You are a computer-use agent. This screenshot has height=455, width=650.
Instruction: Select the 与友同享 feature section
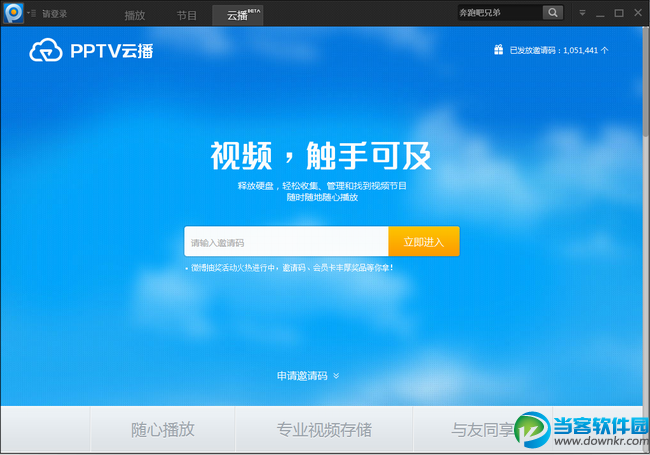click(x=483, y=429)
